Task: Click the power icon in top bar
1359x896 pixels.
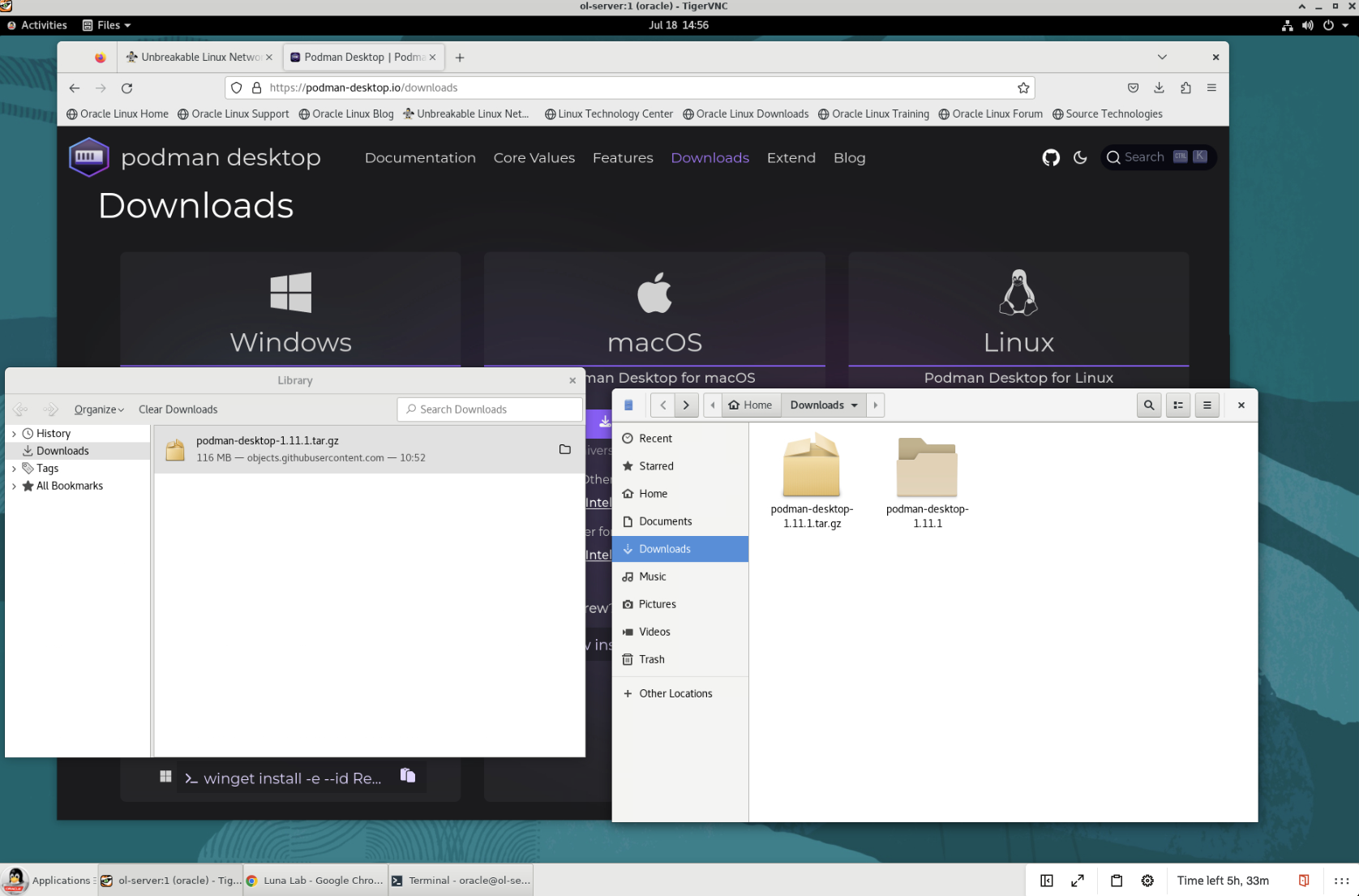Action: pos(1328,25)
